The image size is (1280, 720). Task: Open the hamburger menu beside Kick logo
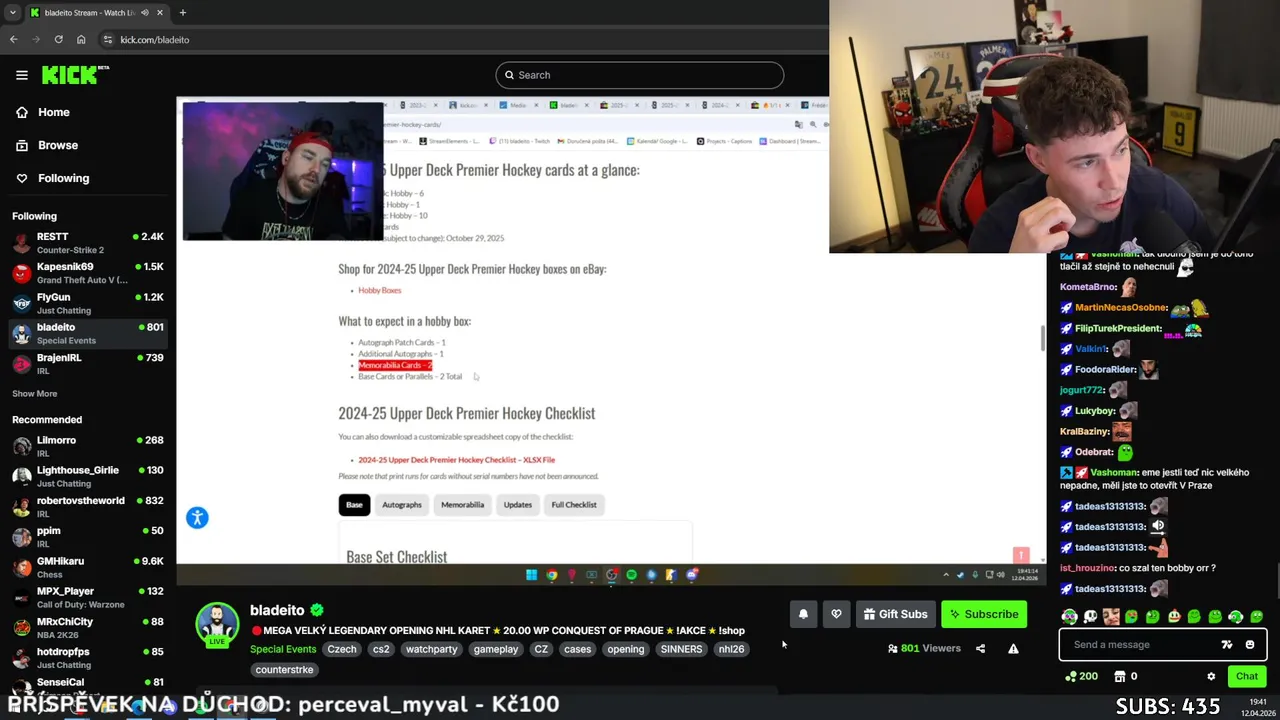click(x=21, y=75)
